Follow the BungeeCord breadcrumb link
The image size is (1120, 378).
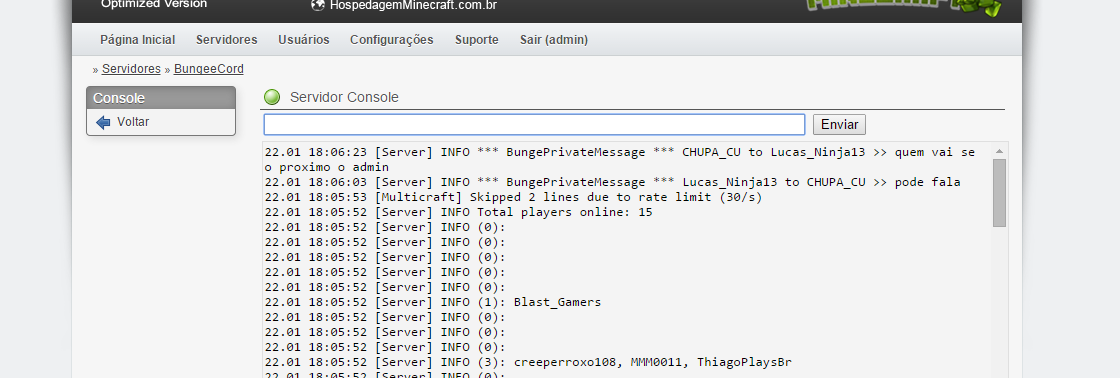click(209, 69)
